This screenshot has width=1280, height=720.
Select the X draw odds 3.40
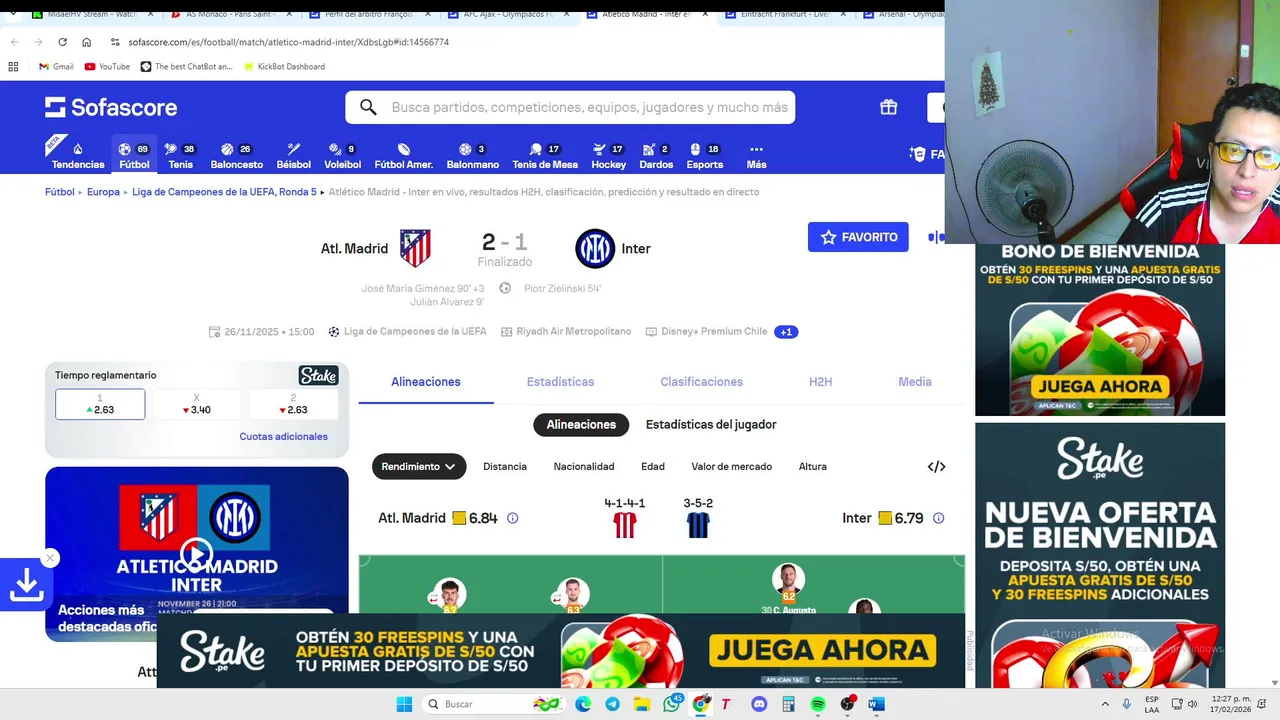coord(196,404)
